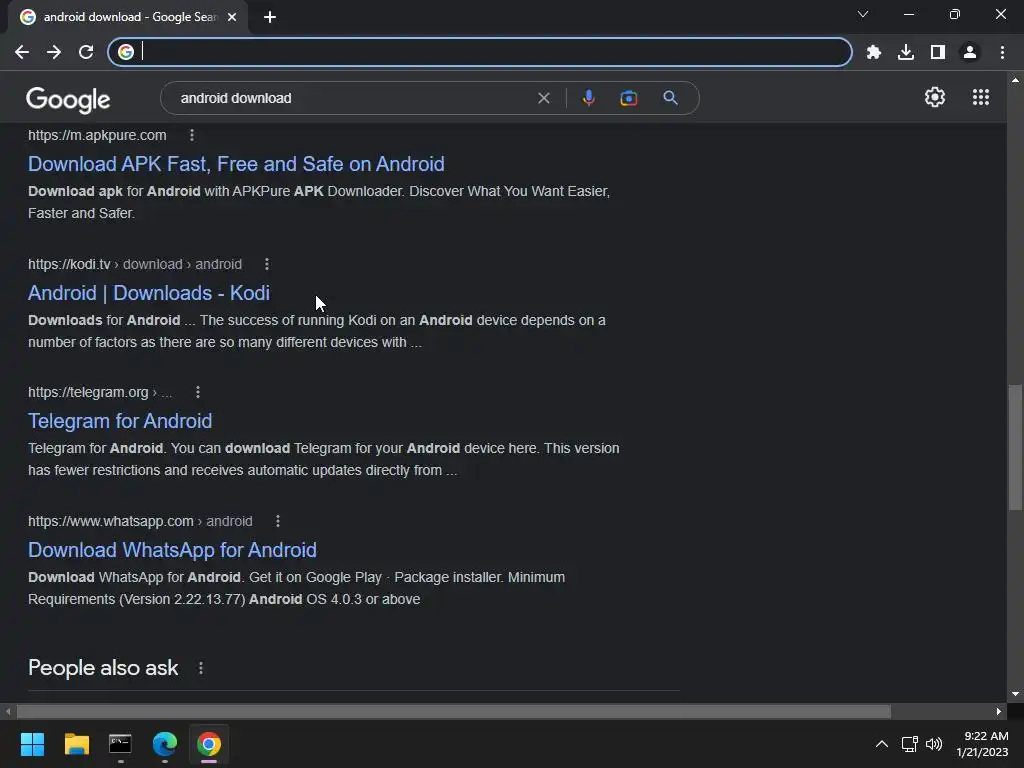
Task: Open Google quick settings gear
Action: click(935, 97)
